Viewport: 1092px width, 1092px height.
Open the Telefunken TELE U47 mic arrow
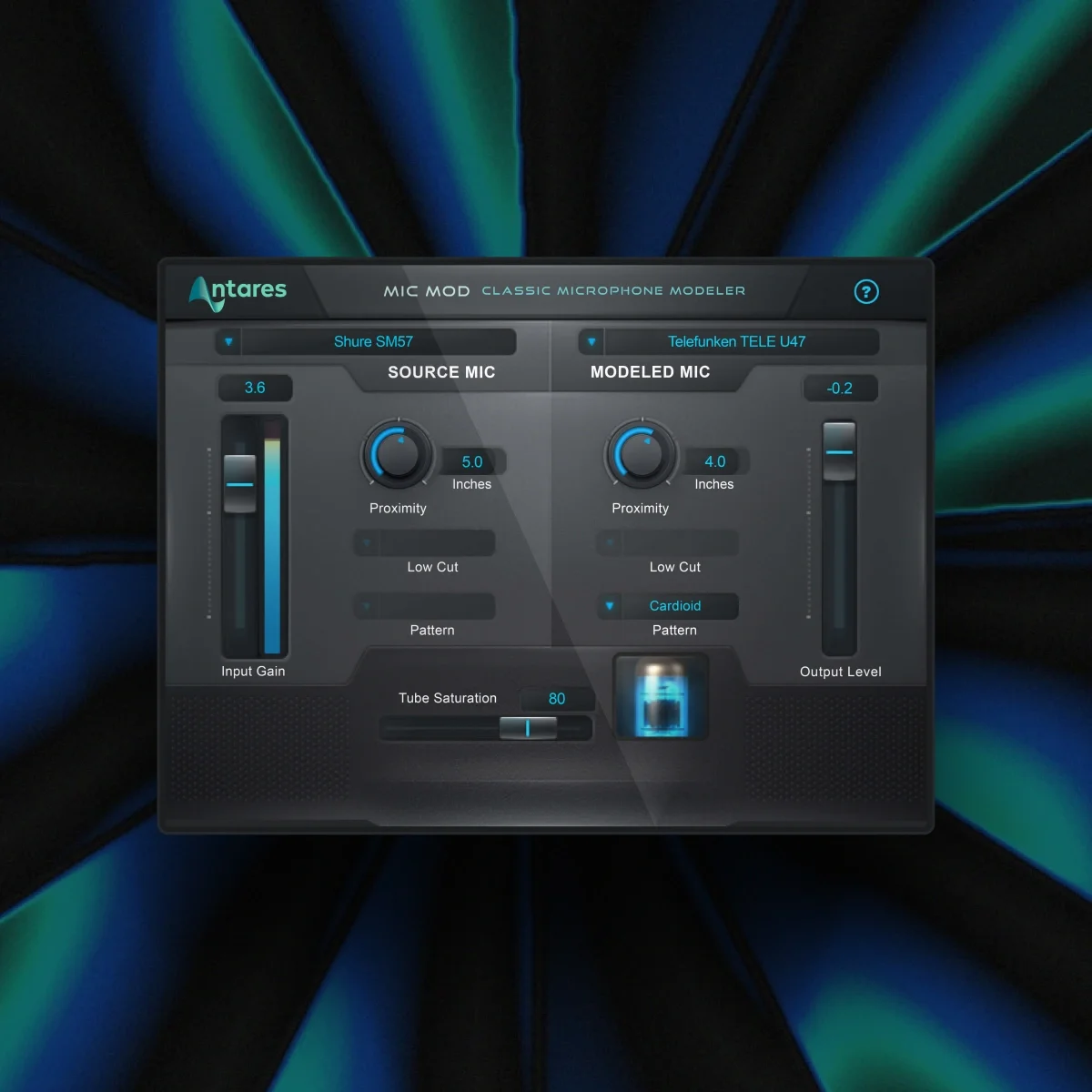pos(591,342)
